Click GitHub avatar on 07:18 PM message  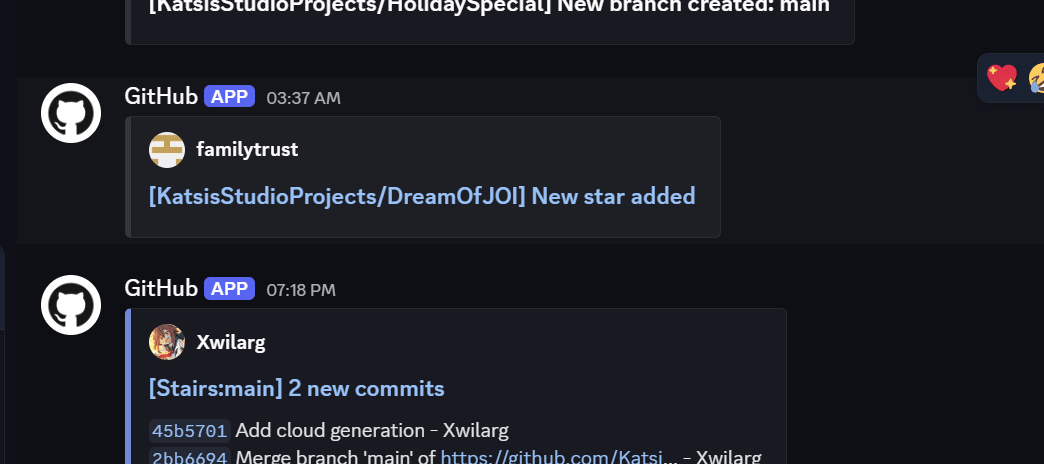71,305
